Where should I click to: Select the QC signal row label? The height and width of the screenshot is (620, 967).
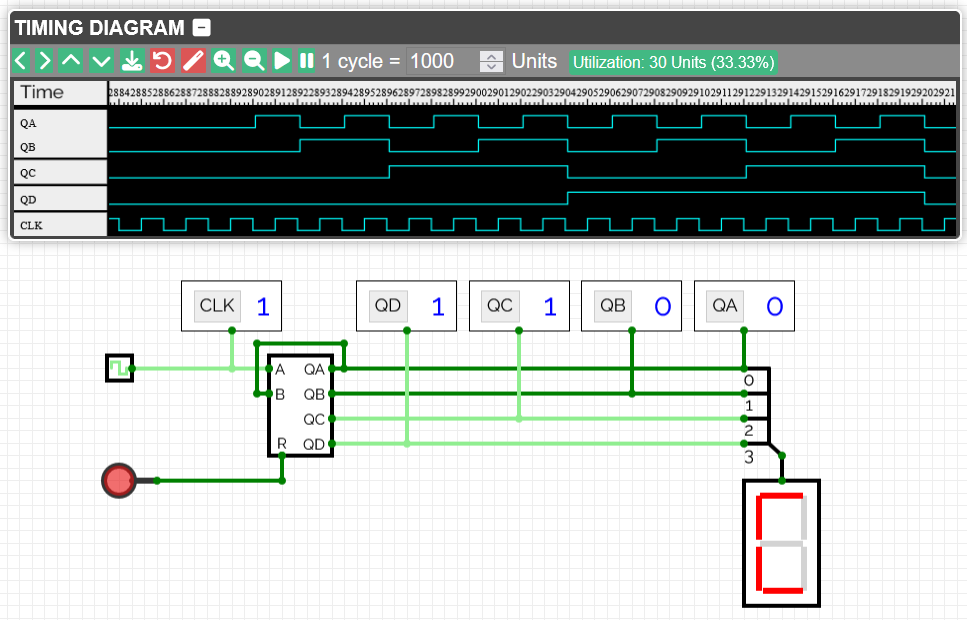pos(30,173)
